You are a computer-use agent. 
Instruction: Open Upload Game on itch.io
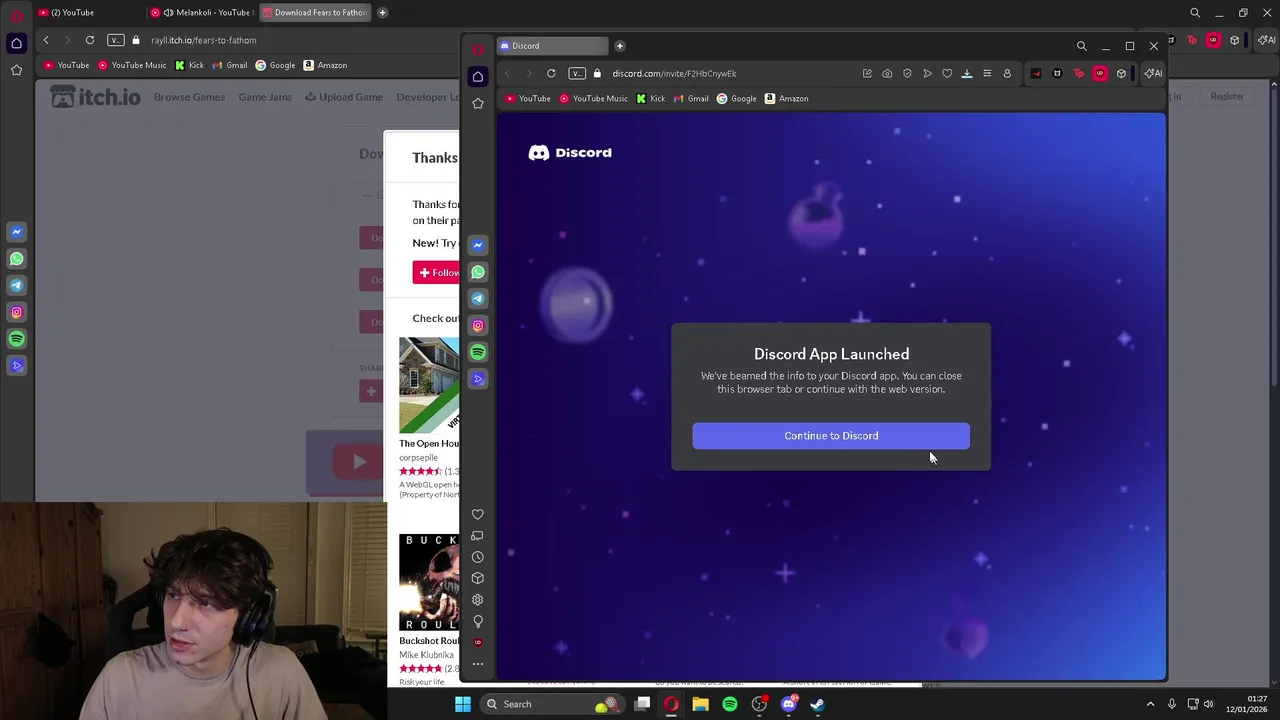344,97
